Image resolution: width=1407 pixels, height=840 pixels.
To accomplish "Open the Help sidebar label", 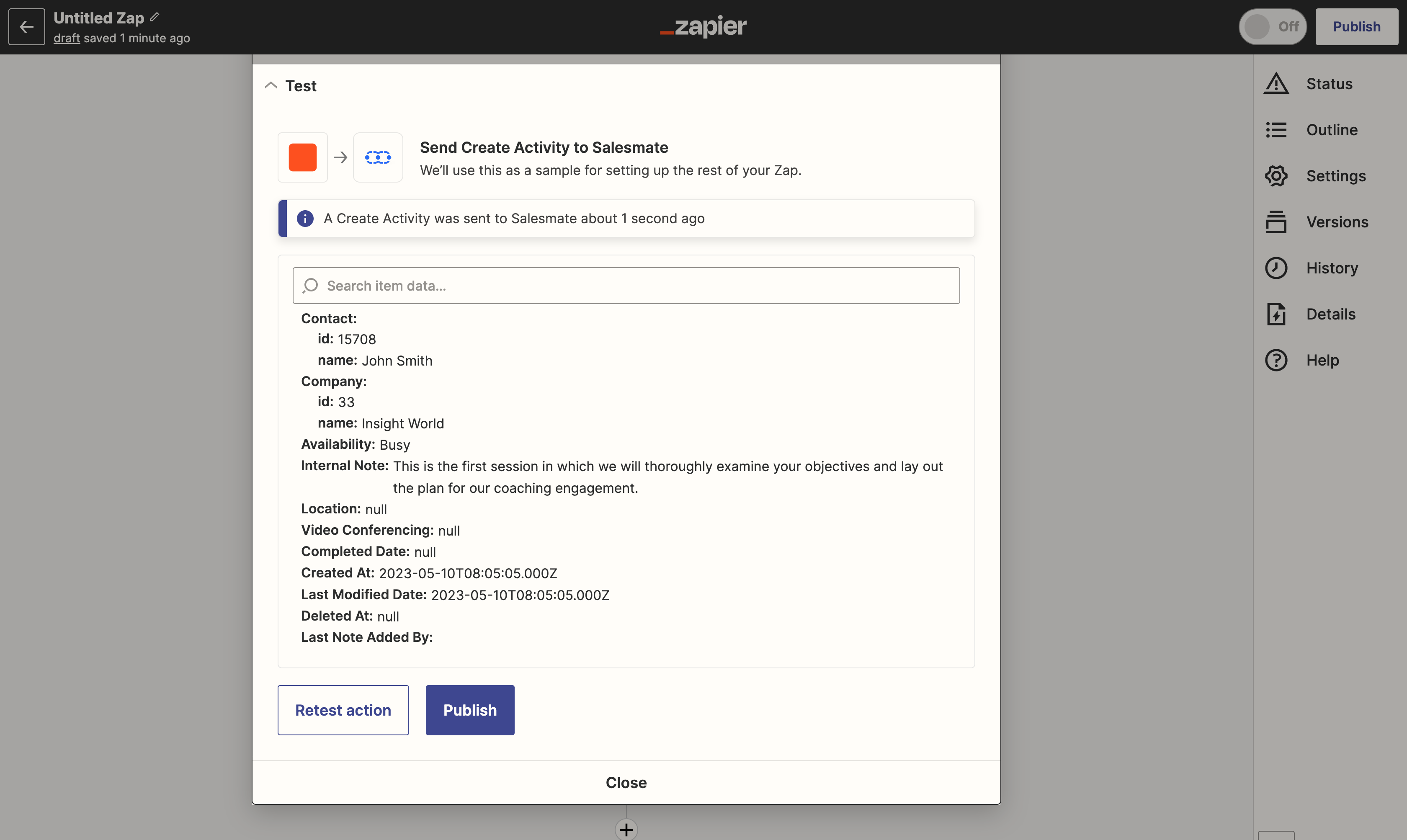I will (1323, 360).
